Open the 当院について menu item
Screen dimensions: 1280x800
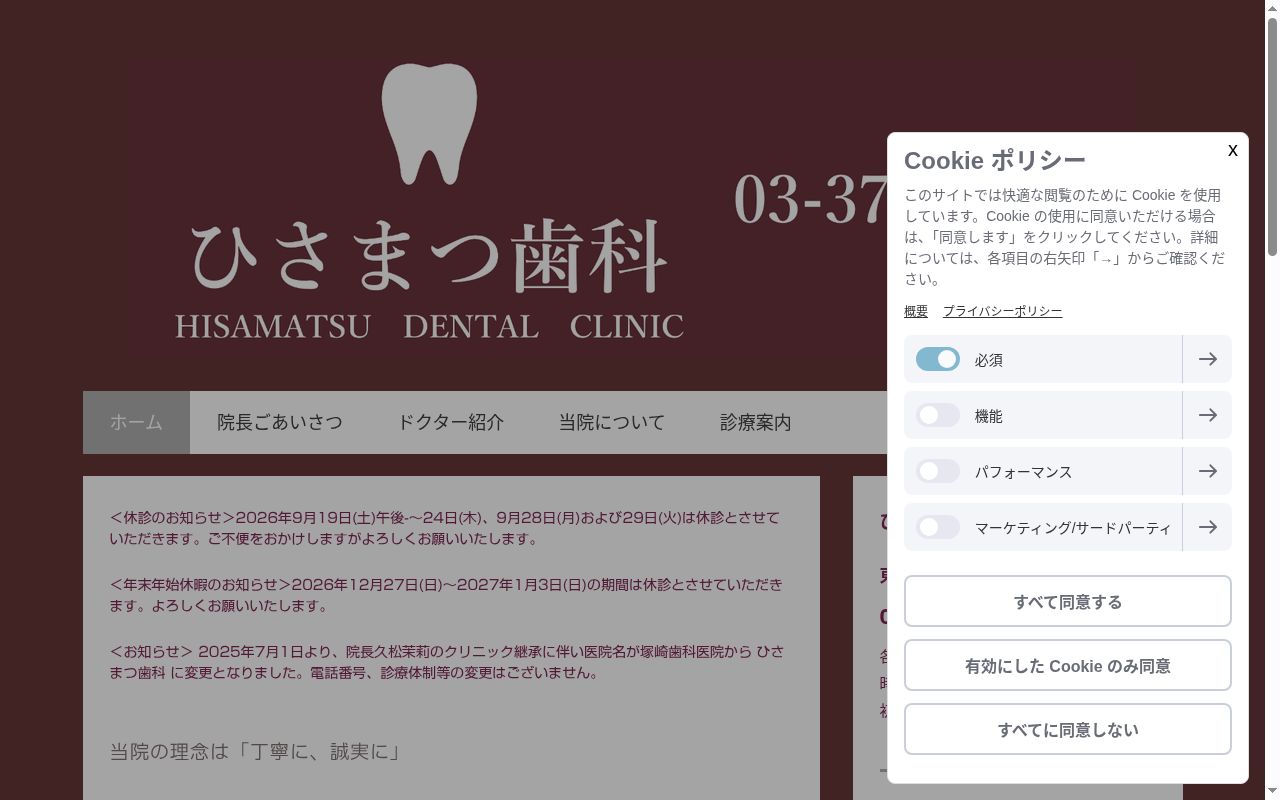[612, 422]
